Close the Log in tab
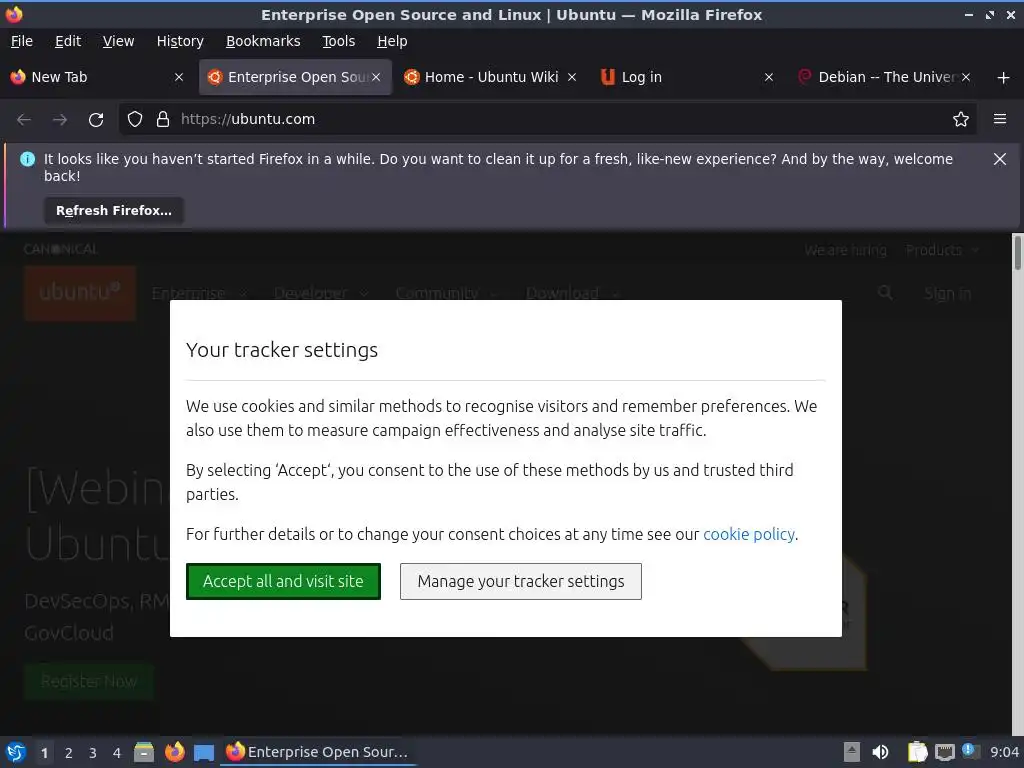 [x=769, y=77]
